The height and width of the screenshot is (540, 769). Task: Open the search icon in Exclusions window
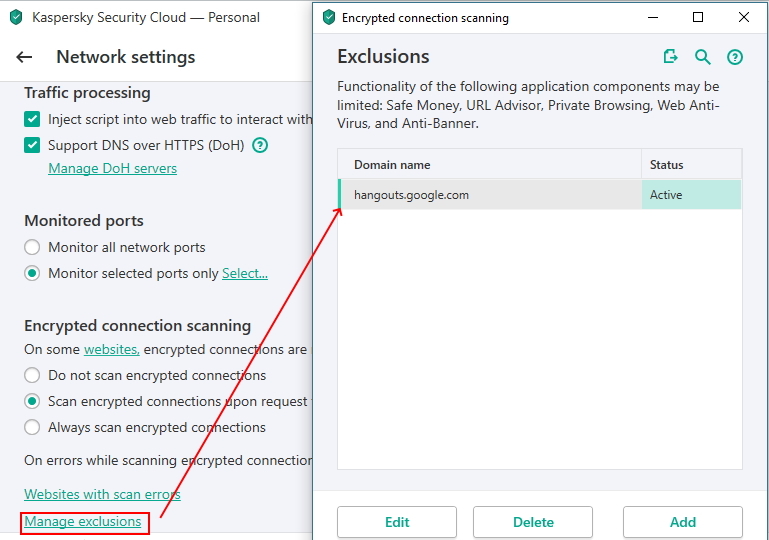pyautogui.click(x=702, y=57)
